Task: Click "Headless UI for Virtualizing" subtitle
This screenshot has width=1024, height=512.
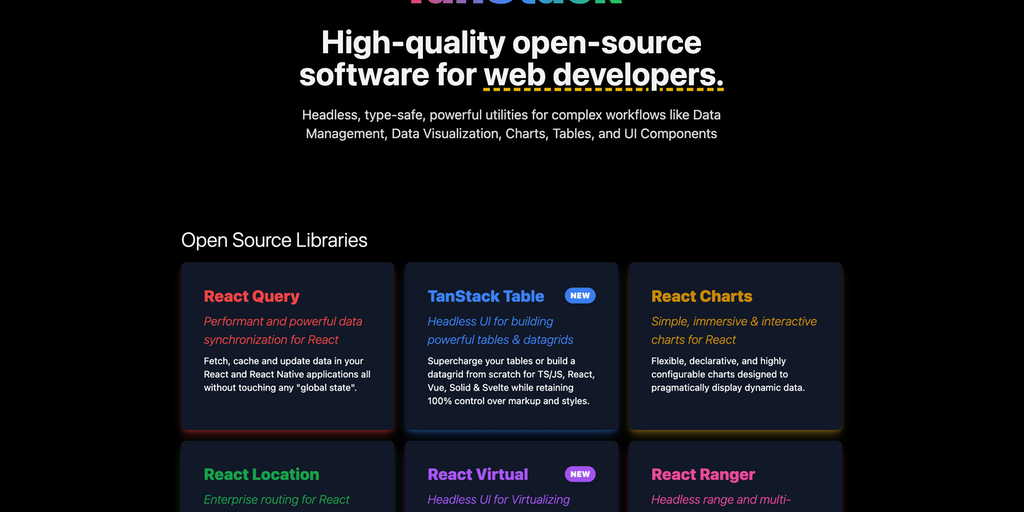Action: pos(498,500)
